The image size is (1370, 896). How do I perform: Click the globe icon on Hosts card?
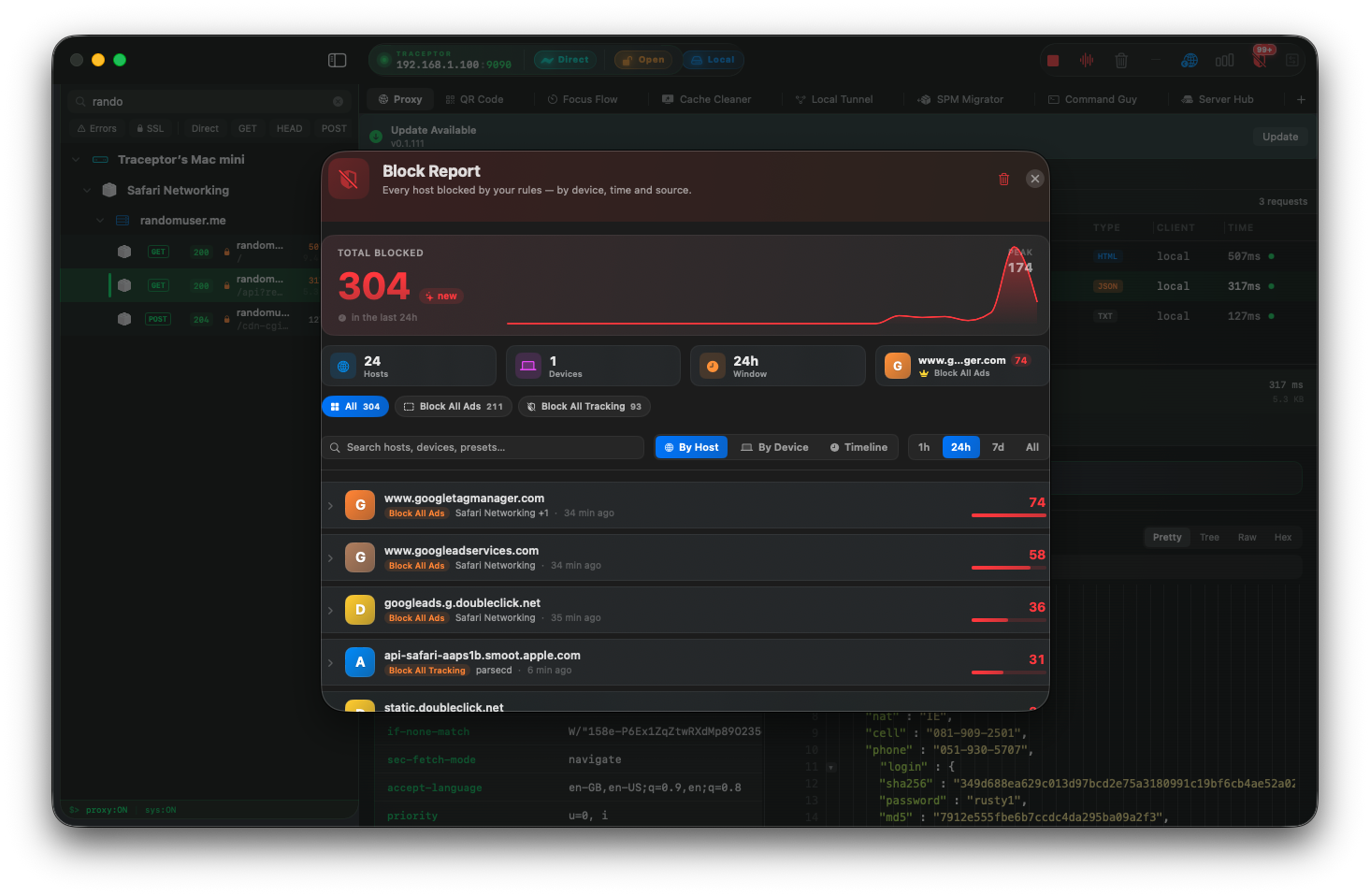(x=343, y=367)
